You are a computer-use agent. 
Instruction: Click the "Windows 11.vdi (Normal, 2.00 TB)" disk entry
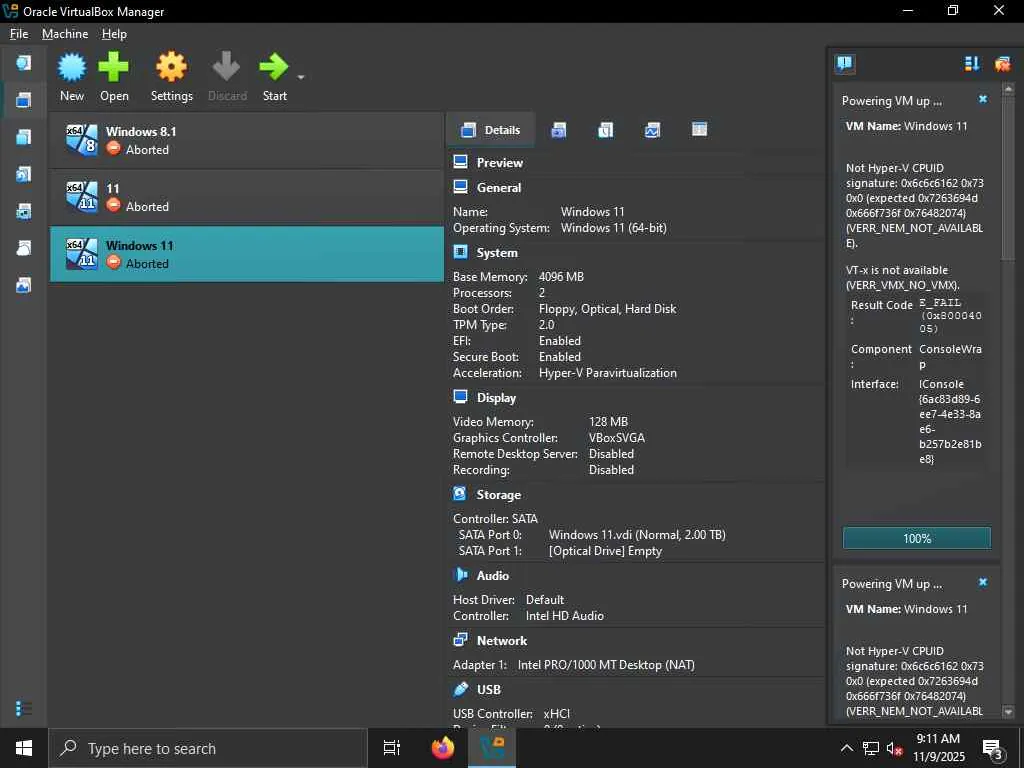[637, 535]
